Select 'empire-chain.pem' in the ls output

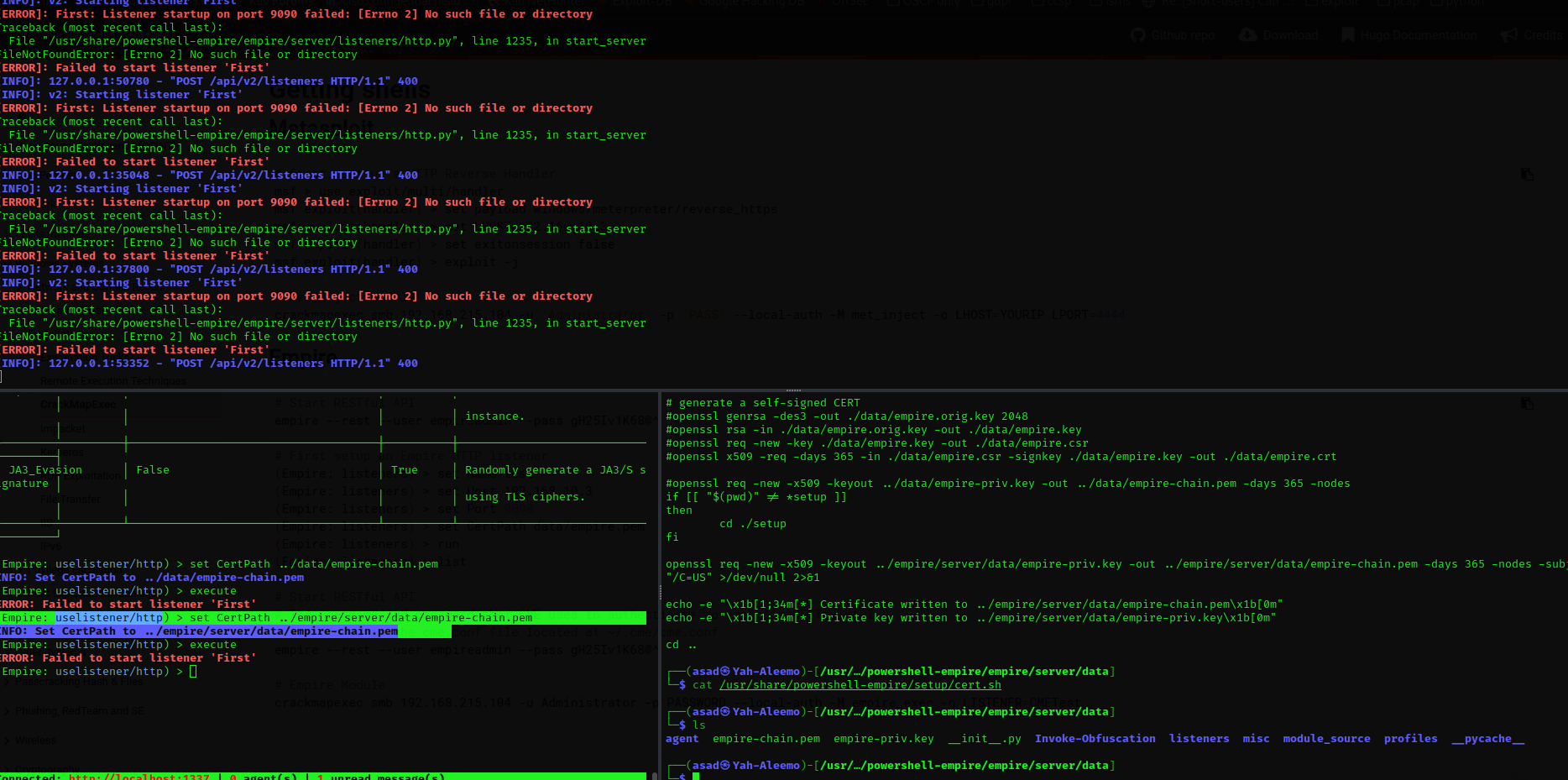tap(766, 739)
